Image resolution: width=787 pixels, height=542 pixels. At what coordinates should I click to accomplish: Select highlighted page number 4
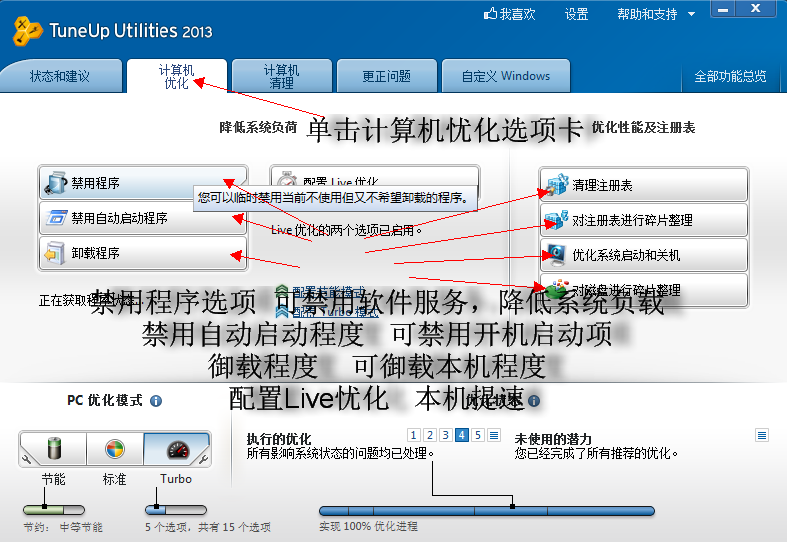point(462,435)
